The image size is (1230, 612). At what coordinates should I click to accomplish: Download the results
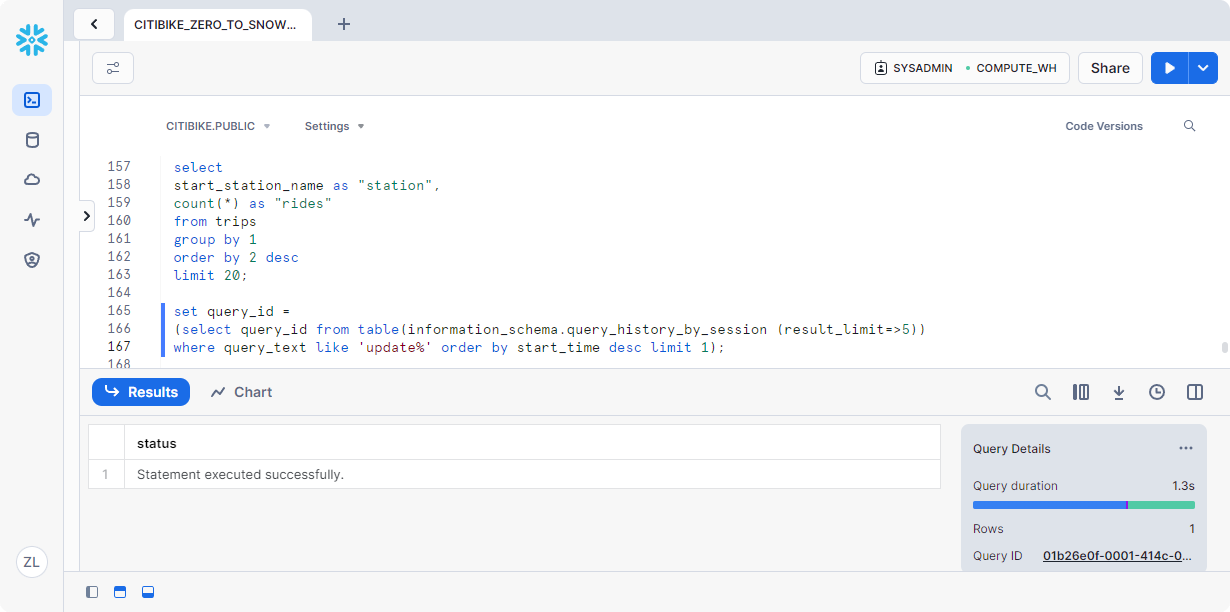1119,392
